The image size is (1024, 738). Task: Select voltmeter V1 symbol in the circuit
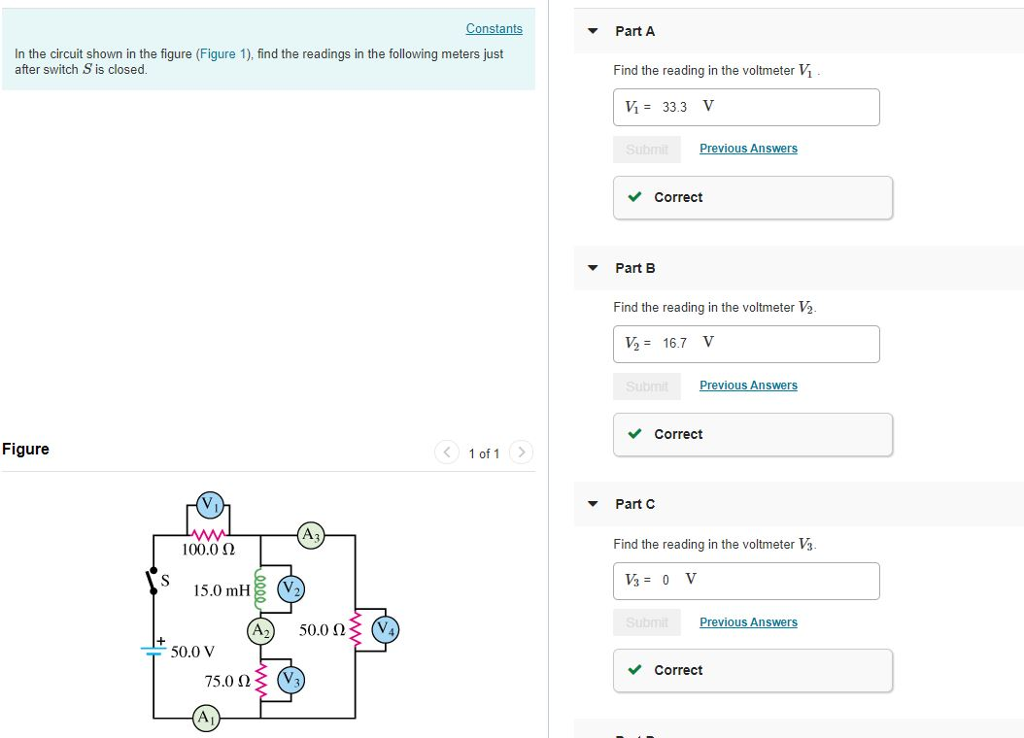tap(210, 505)
